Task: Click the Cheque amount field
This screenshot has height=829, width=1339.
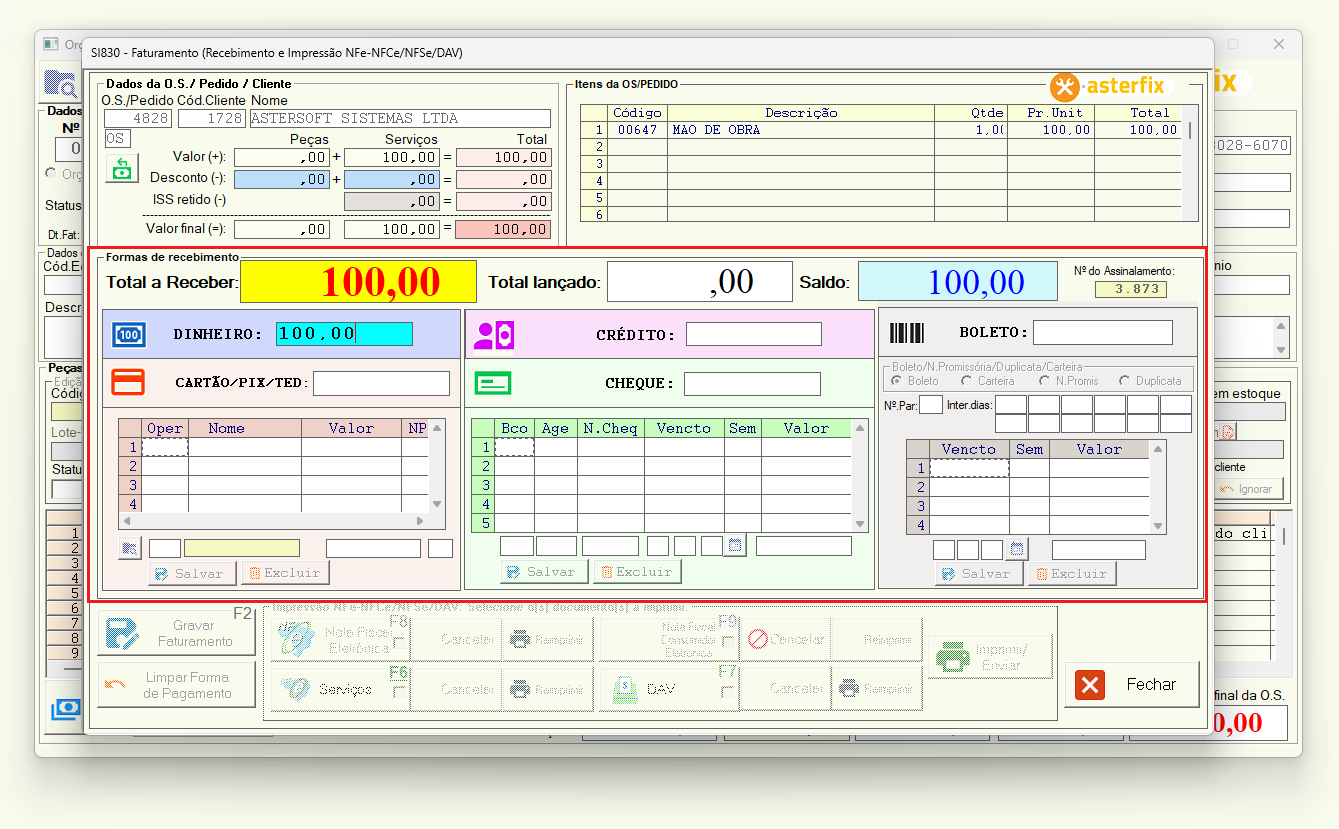Action: point(753,383)
